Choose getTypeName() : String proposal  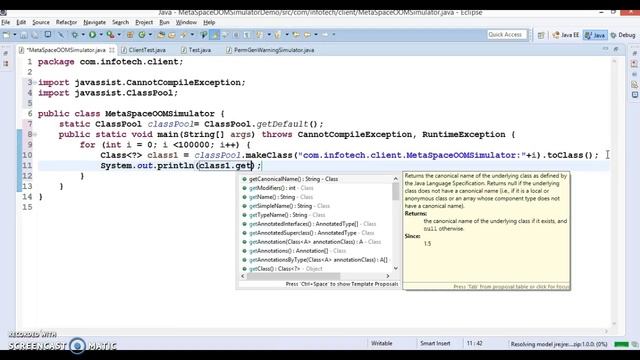[316, 215]
